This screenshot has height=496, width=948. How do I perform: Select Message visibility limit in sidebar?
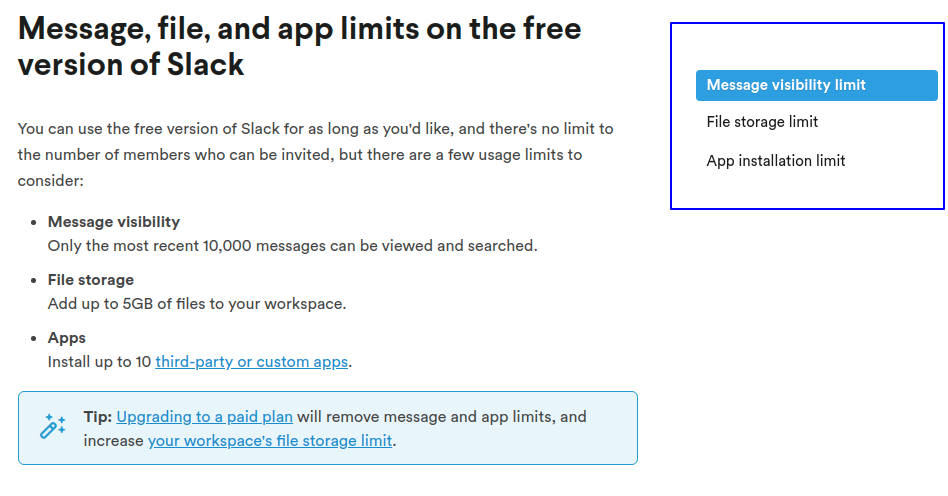pyautogui.click(x=816, y=85)
